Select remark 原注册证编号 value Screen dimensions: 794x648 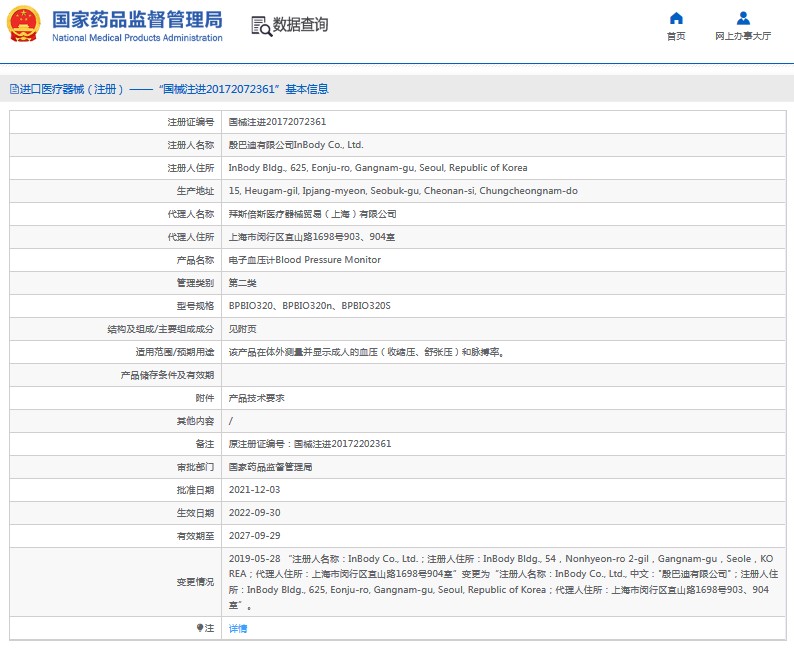[310, 444]
